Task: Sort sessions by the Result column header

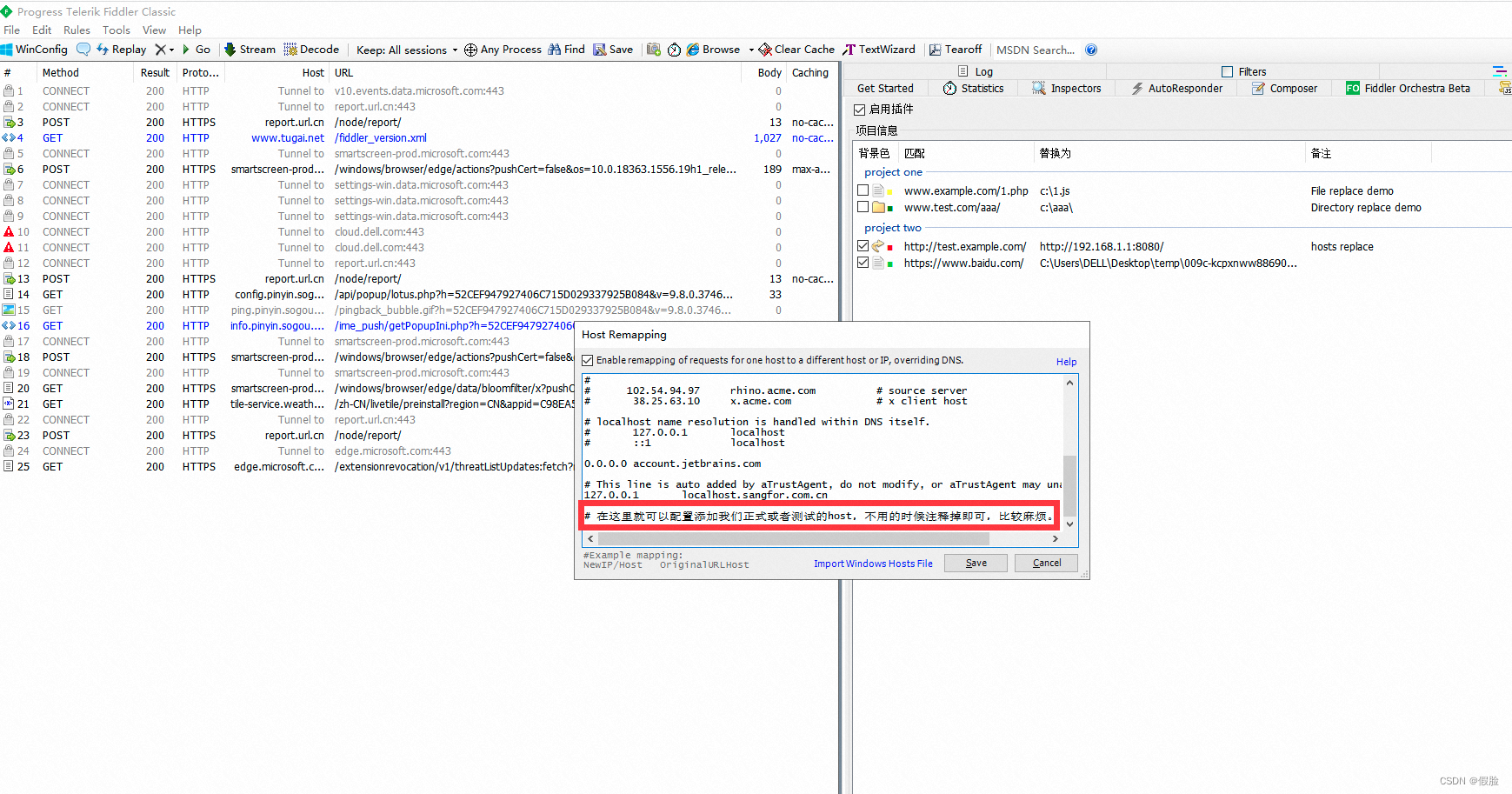Action: (156, 72)
